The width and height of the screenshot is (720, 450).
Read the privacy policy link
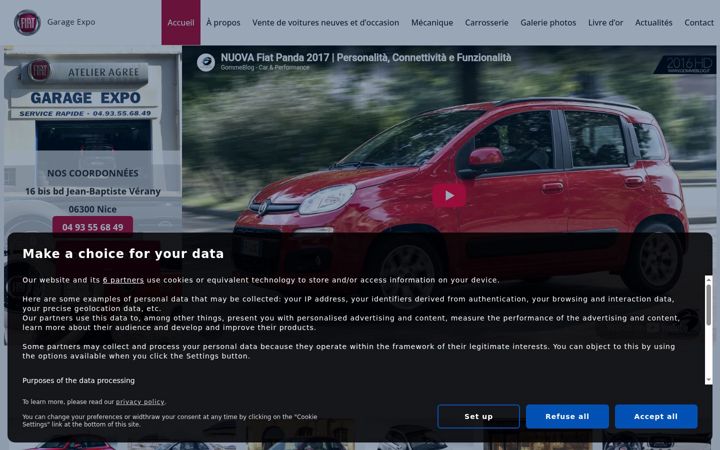[x=140, y=402]
